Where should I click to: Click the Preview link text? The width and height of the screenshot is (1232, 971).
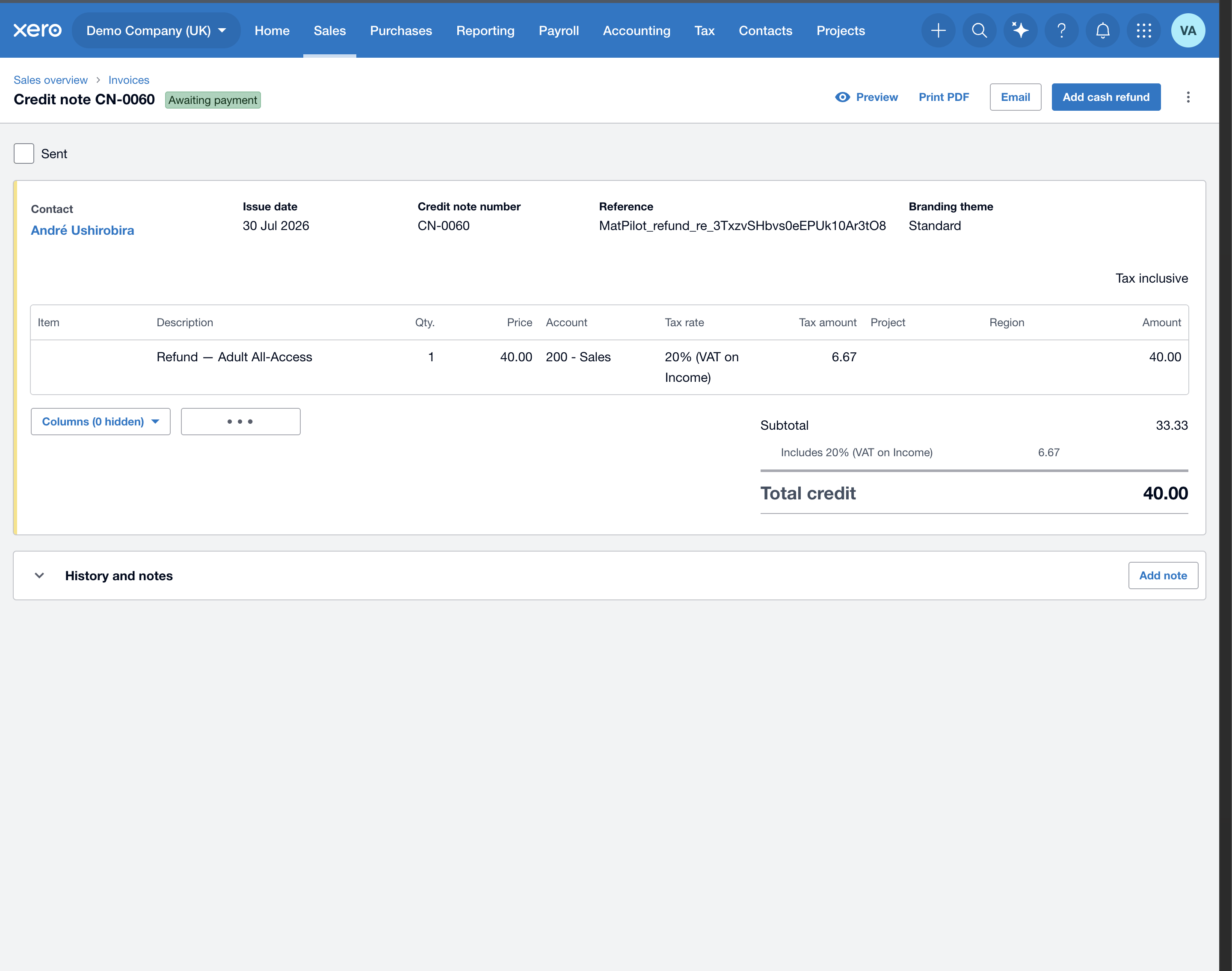point(877,97)
